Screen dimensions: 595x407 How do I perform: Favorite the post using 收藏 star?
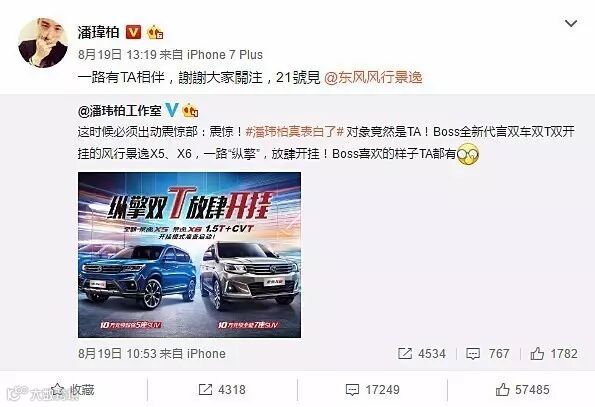72,390
